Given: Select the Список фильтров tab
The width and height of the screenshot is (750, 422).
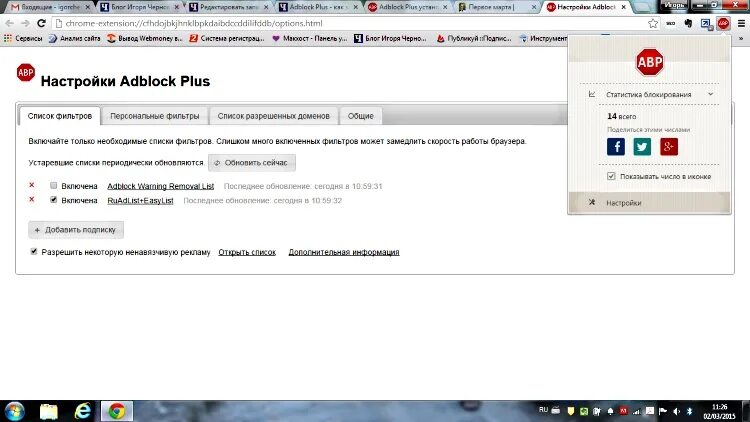Looking at the screenshot, I should point(60,116).
